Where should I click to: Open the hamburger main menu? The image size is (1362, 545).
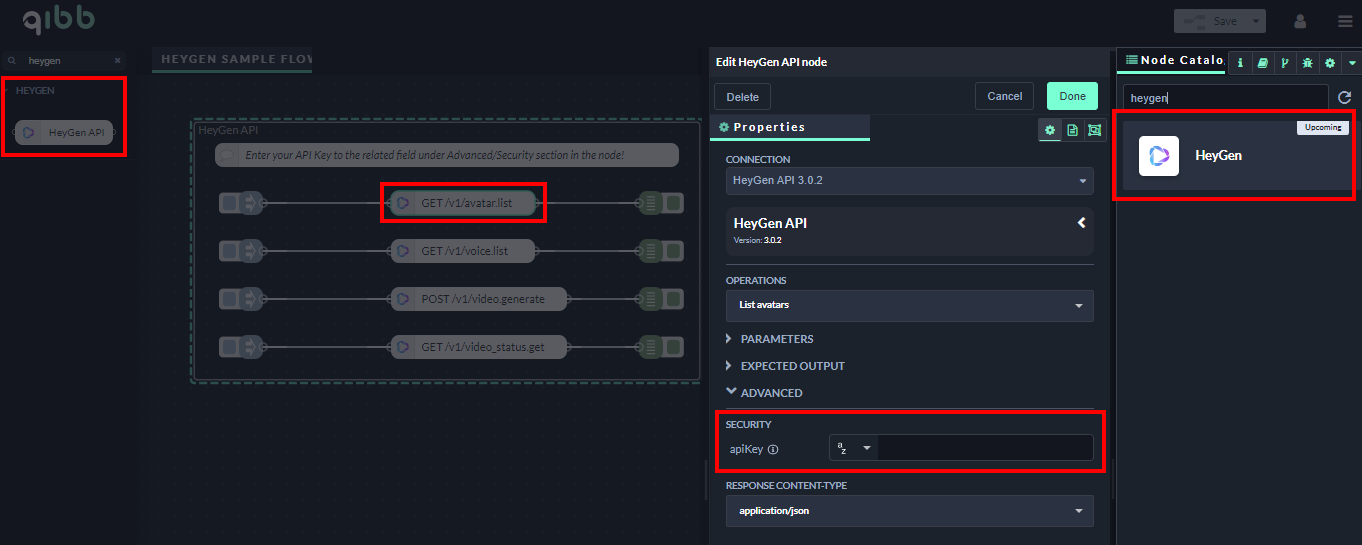click(1345, 21)
